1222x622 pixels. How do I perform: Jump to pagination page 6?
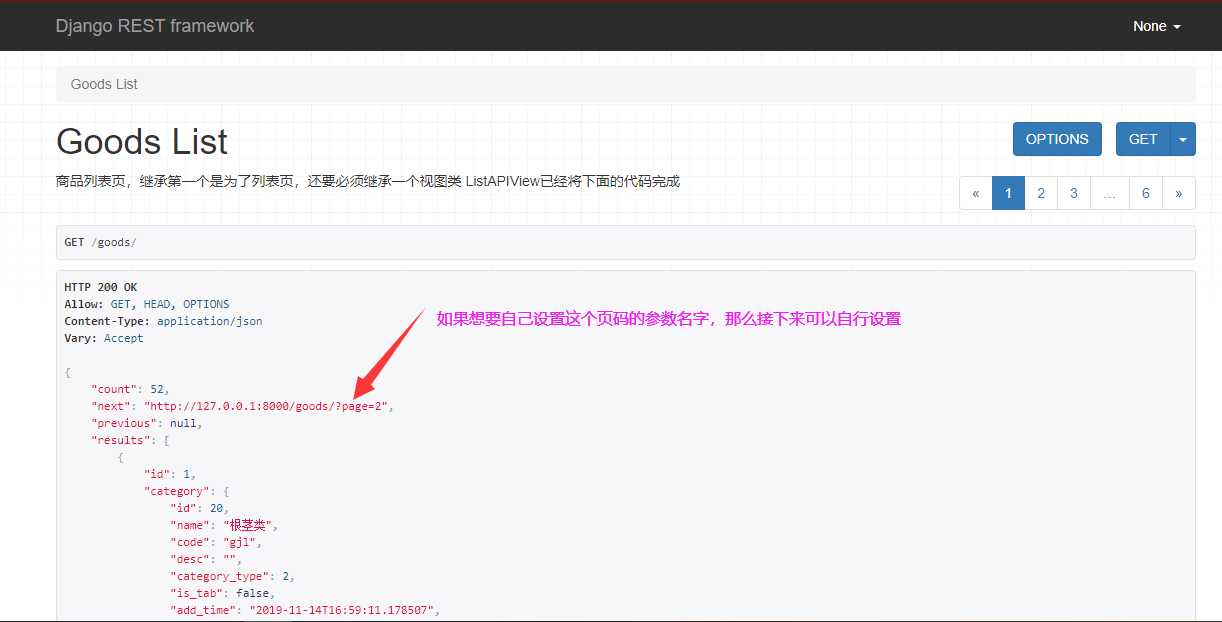(1146, 193)
